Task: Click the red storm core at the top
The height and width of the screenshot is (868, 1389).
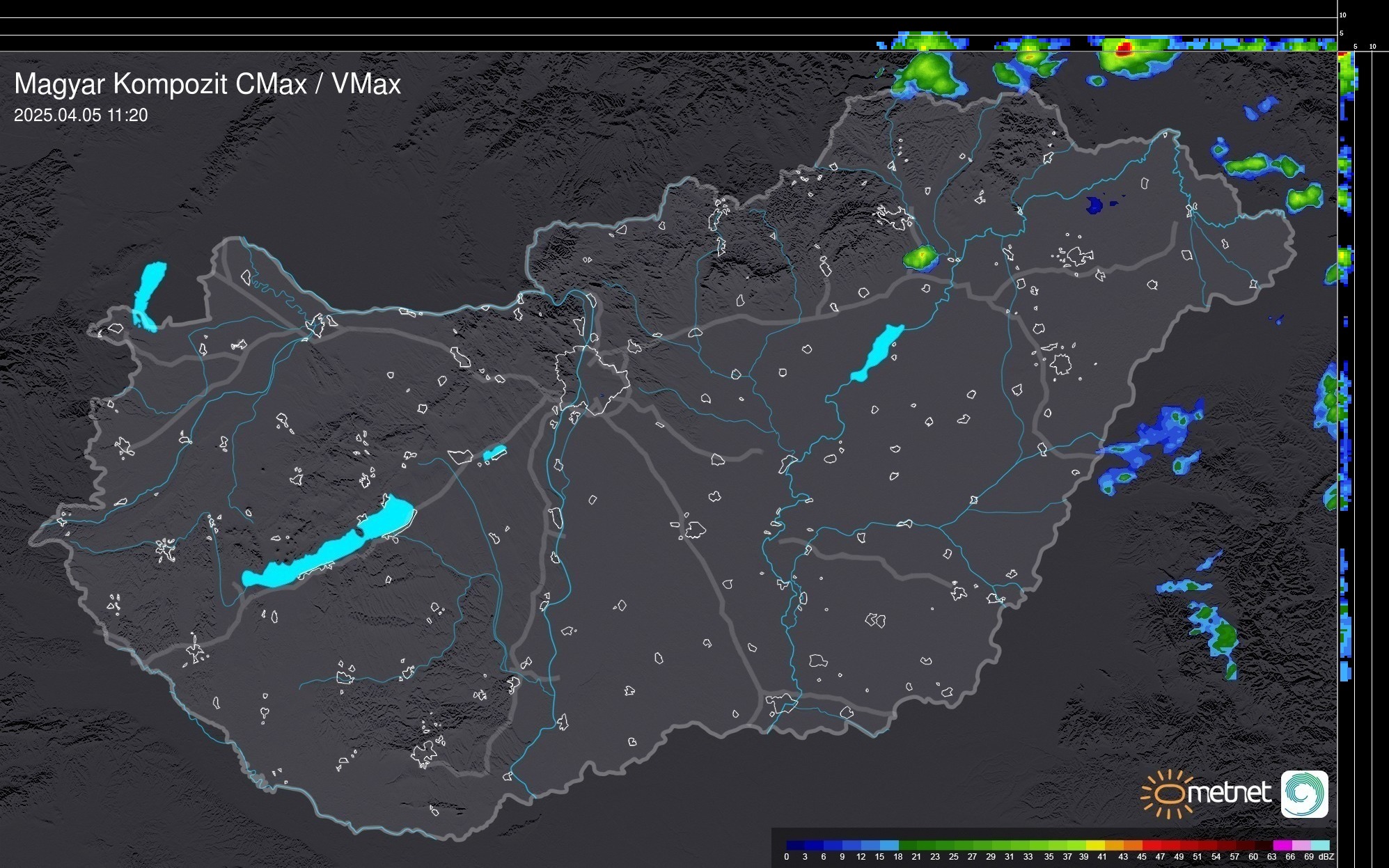Action: tap(1124, 49)
